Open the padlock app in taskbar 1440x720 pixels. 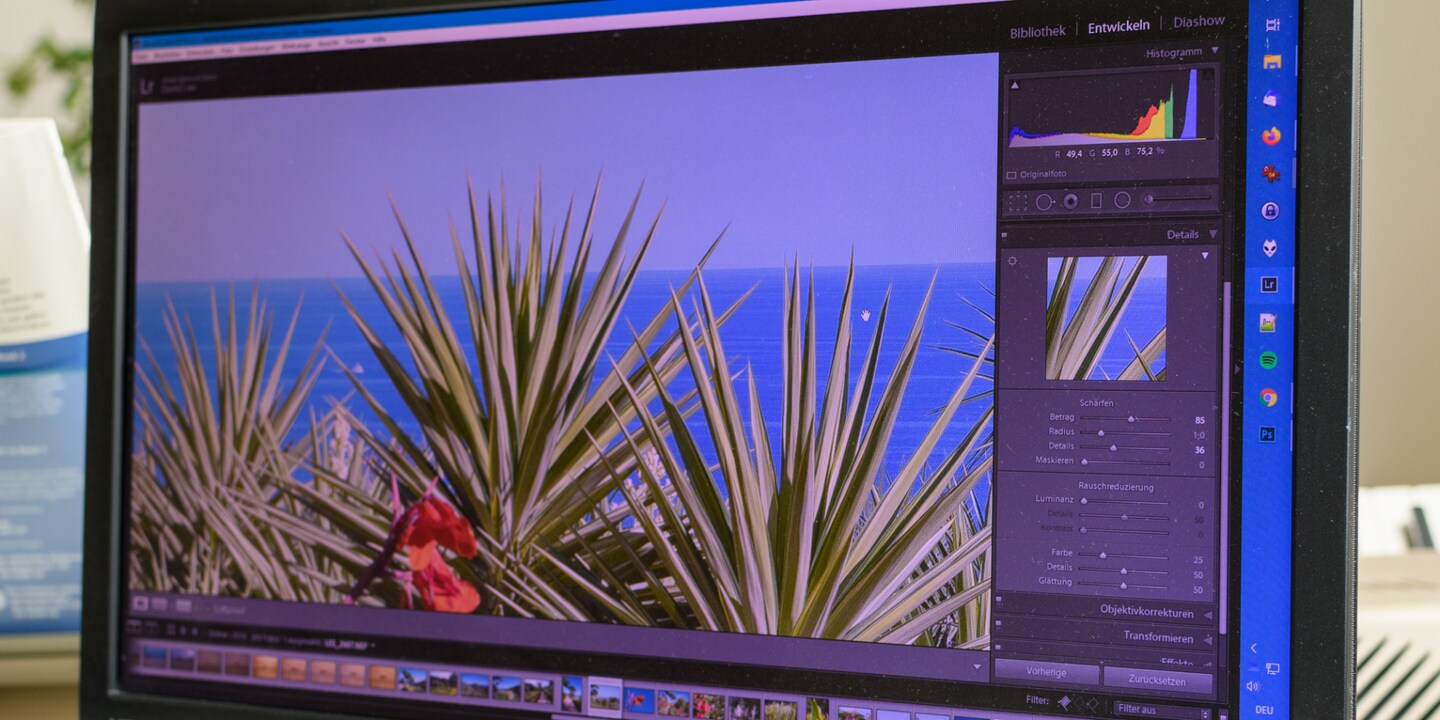coord(1270,210)
